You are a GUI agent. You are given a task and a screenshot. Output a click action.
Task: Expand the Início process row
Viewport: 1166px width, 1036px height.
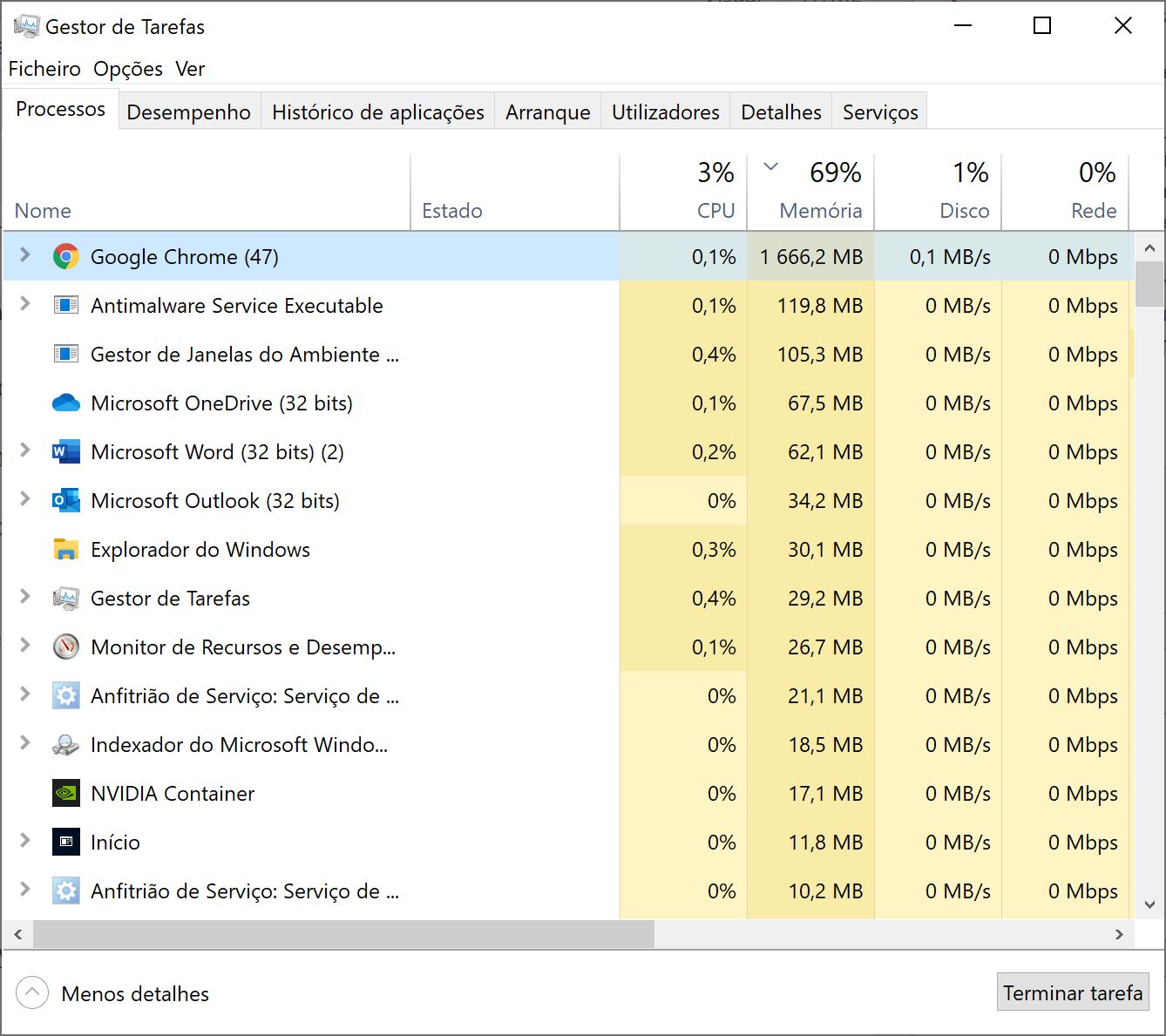click(25, 841)
